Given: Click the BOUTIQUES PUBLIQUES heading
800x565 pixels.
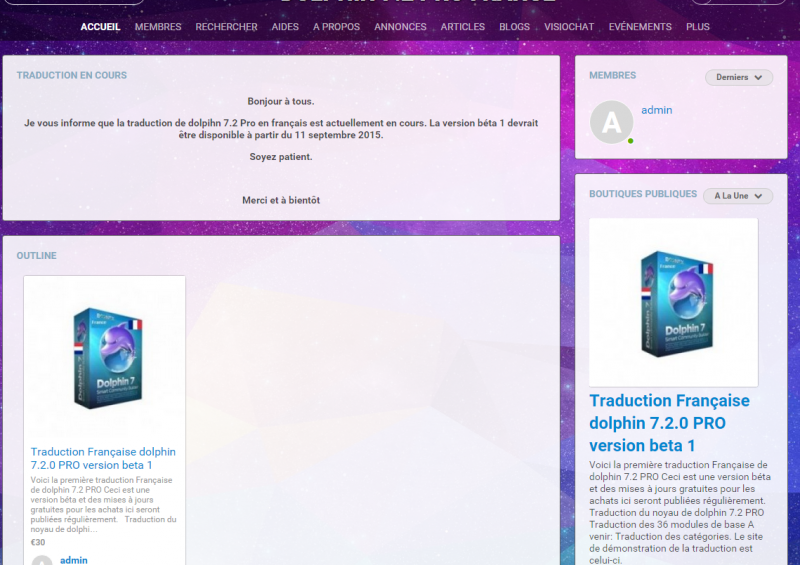Looking at the screenshot, I should [x=643, y=194].
